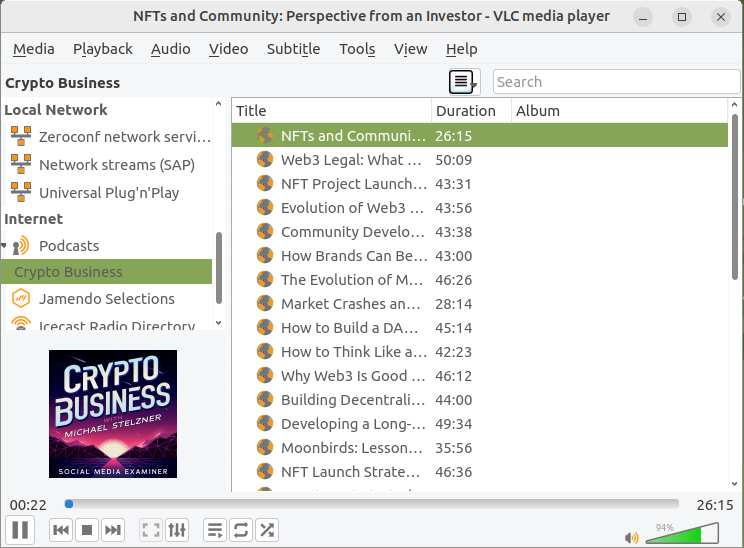Viewport: 744px width, 548px height.
Task: Select 'How to Think Like a…' episode
Action: point(480,352)
